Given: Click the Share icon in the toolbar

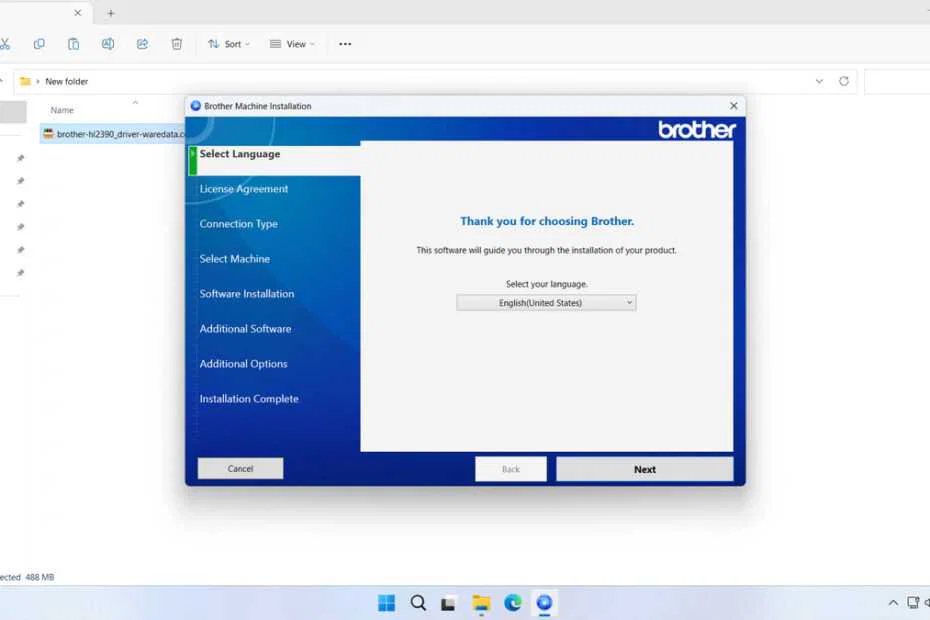Looking at the screenshot, I should pos(142,44).
